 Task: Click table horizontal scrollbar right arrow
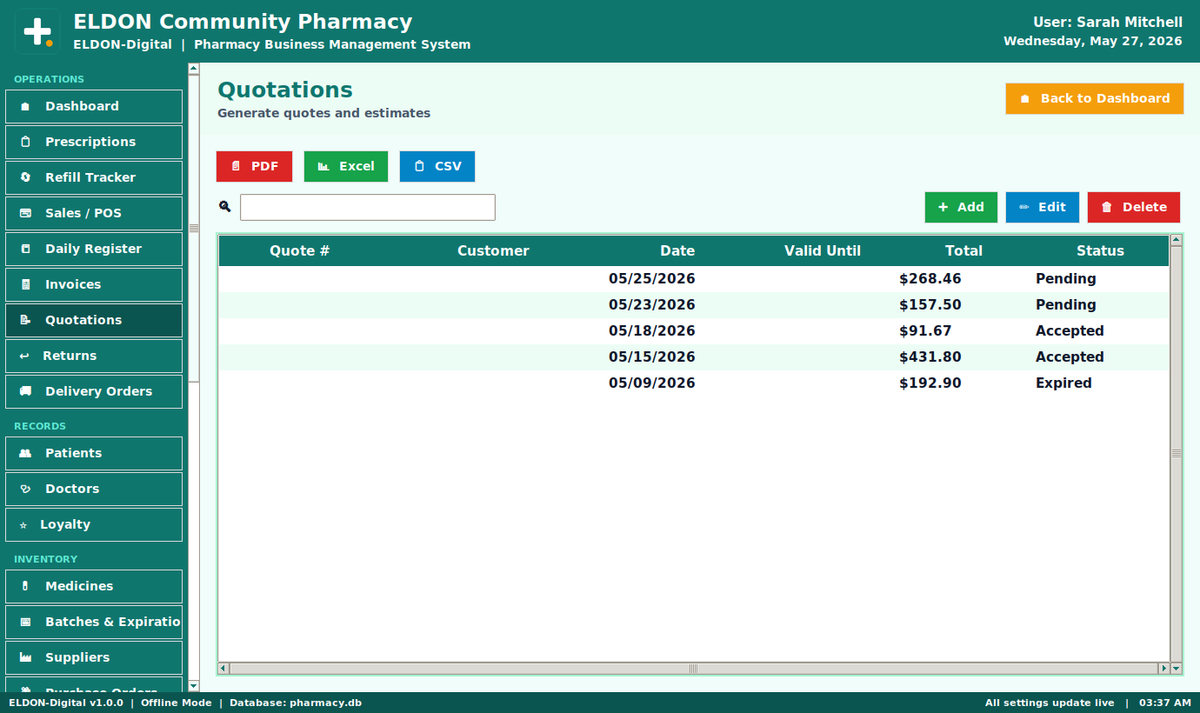tap(1163, 668)
